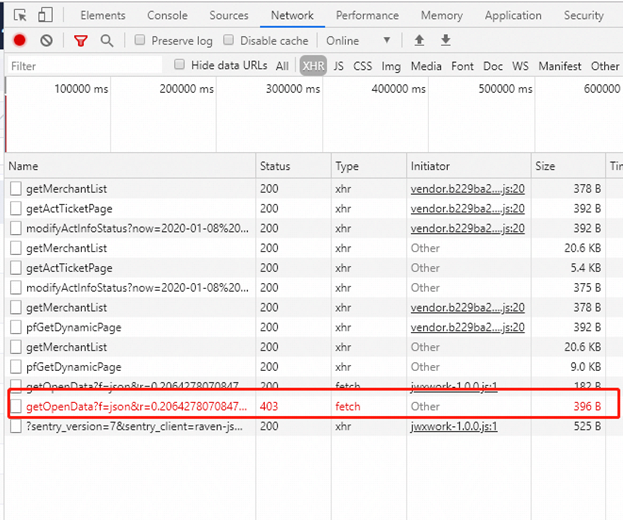This screenshot has width=623, height=520.
Task: Toggle the device toolbar icon
Action: [x=45, y=15]
